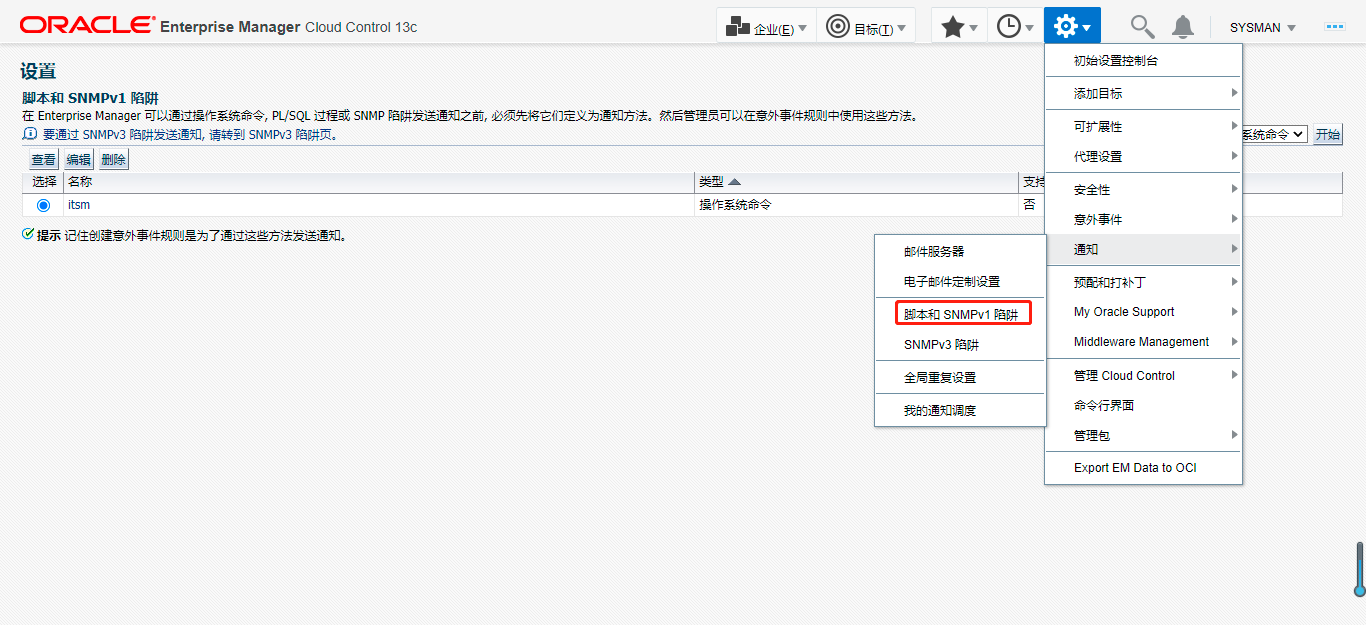Choose SNMPv3 陷阱 submenu item
Image resolution: width=1366 pixels, height=625 pixels.
coord(960,345)
